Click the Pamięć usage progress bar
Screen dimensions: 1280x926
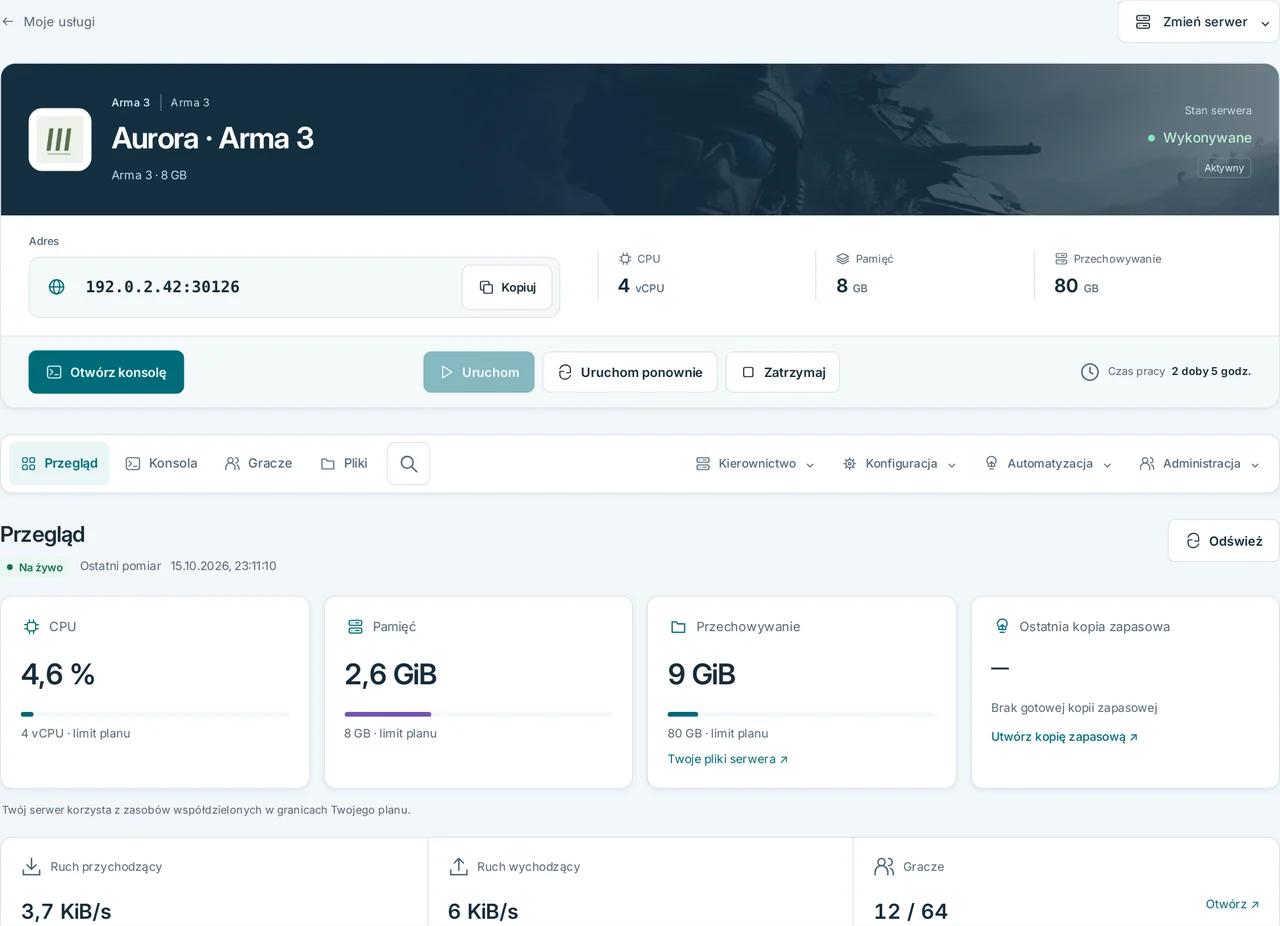478,714
